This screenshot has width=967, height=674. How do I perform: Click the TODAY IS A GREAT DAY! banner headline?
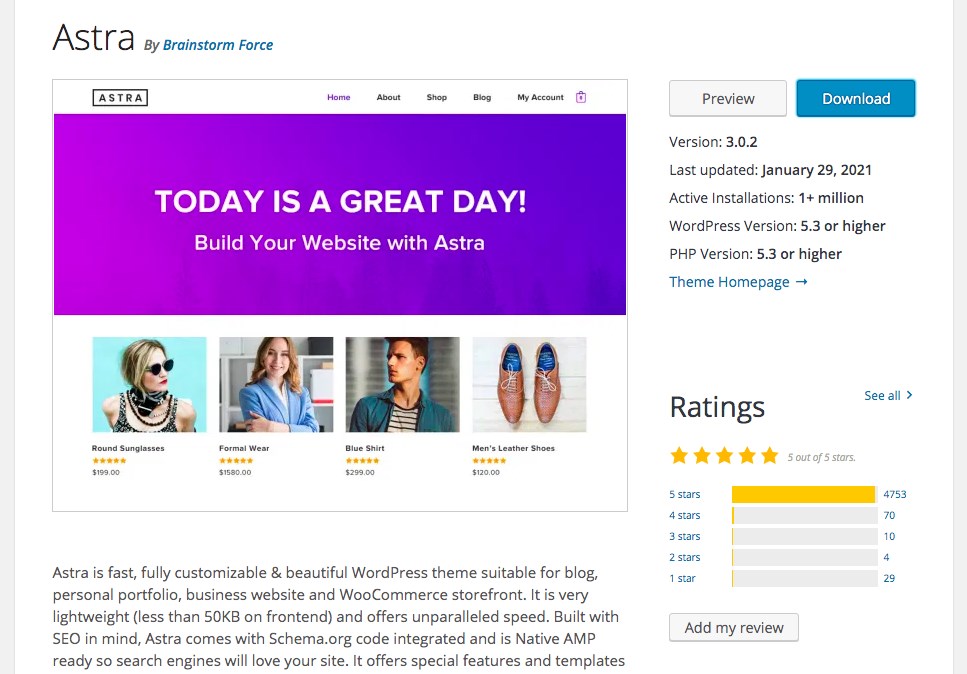(340, 201)
